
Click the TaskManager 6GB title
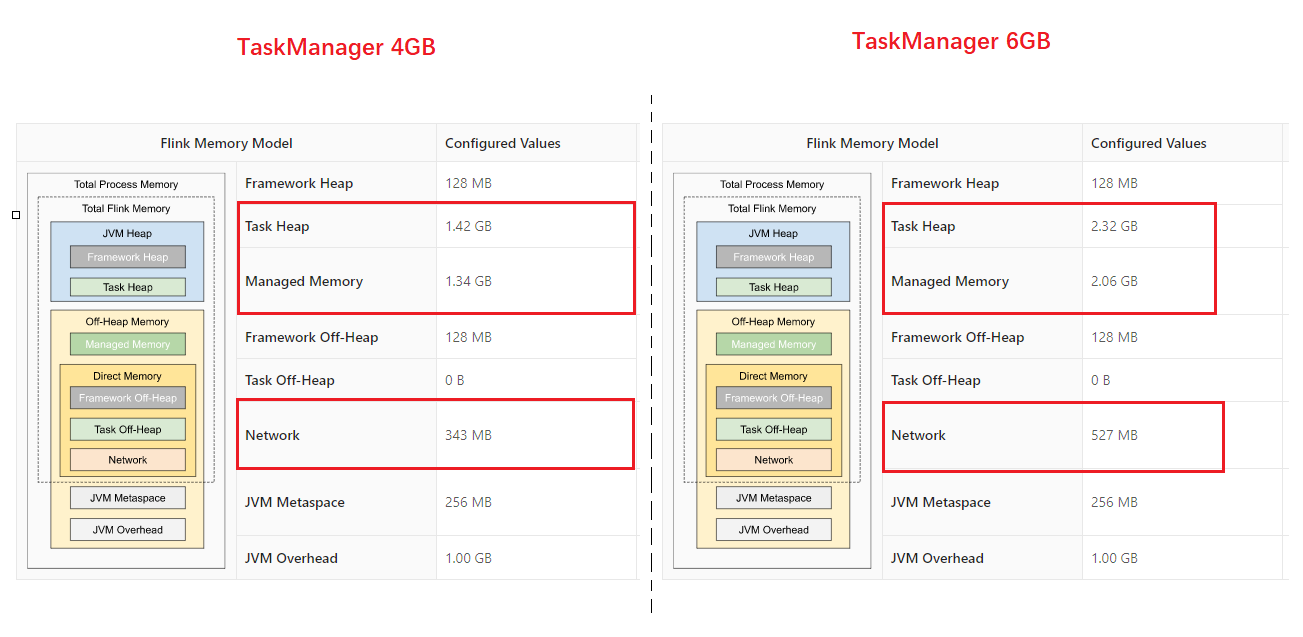click(951, 41)
